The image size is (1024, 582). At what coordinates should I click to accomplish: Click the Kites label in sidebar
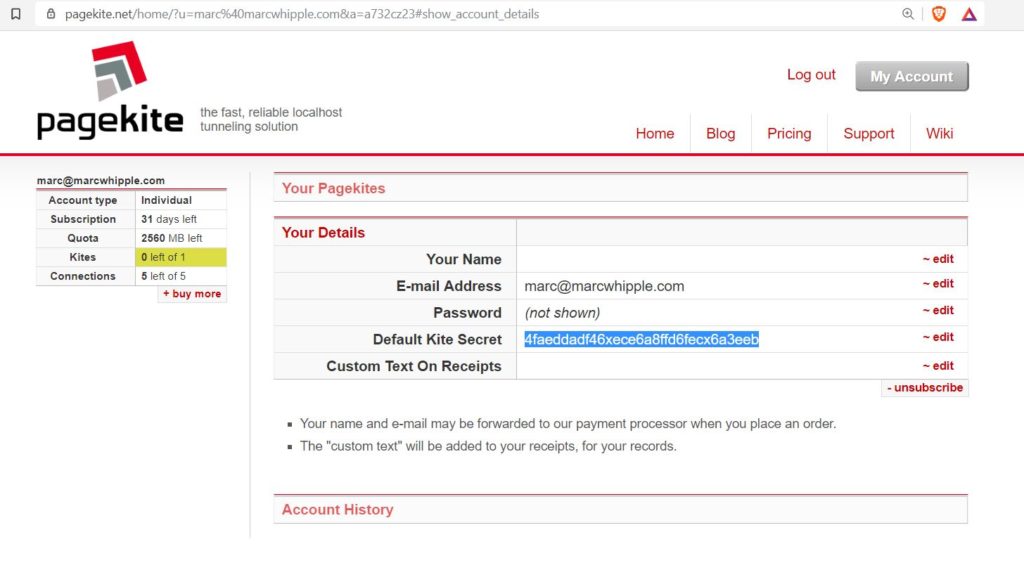click(x=83, y=257)
